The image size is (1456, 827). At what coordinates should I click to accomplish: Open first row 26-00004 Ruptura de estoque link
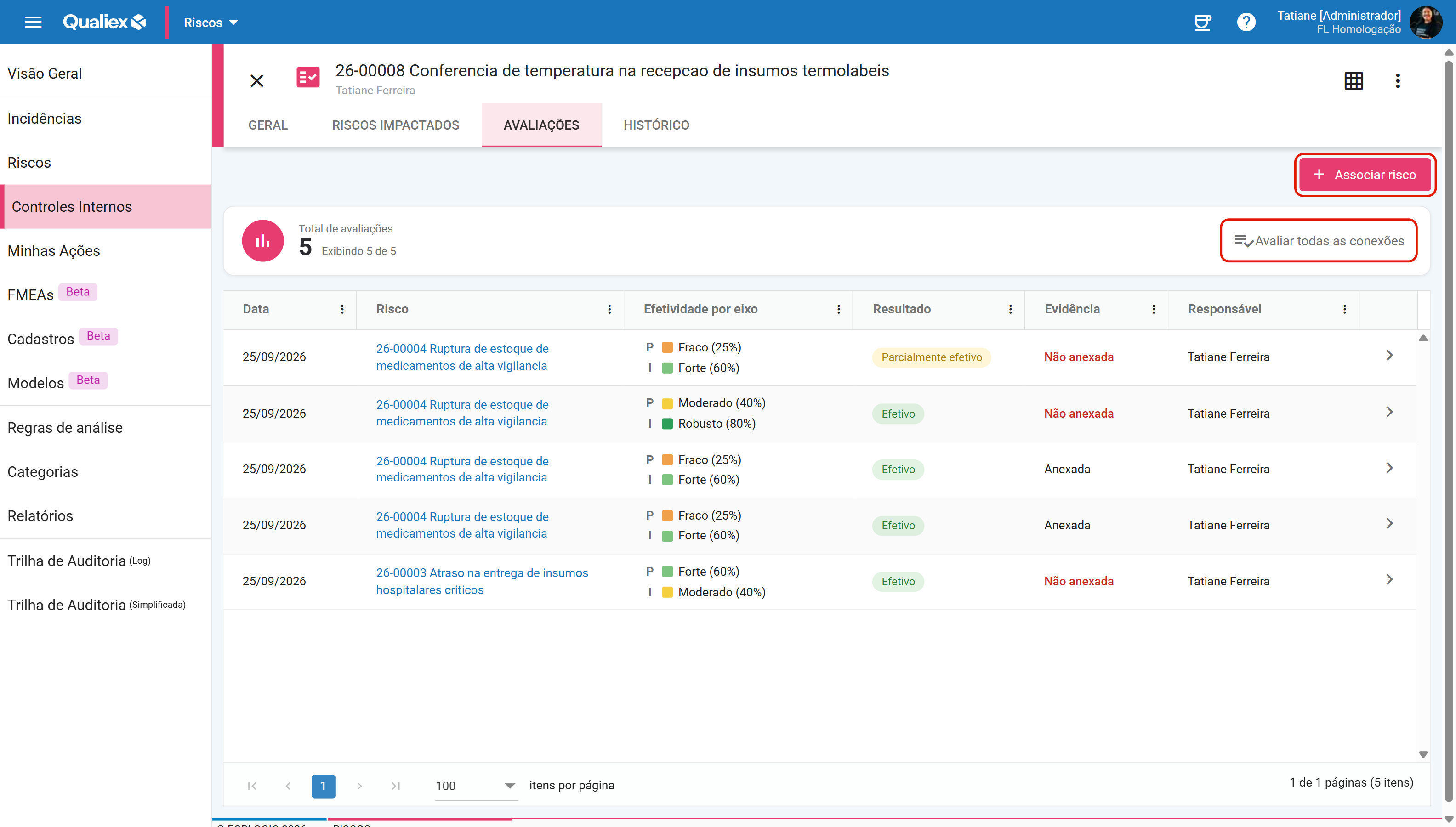462,357
